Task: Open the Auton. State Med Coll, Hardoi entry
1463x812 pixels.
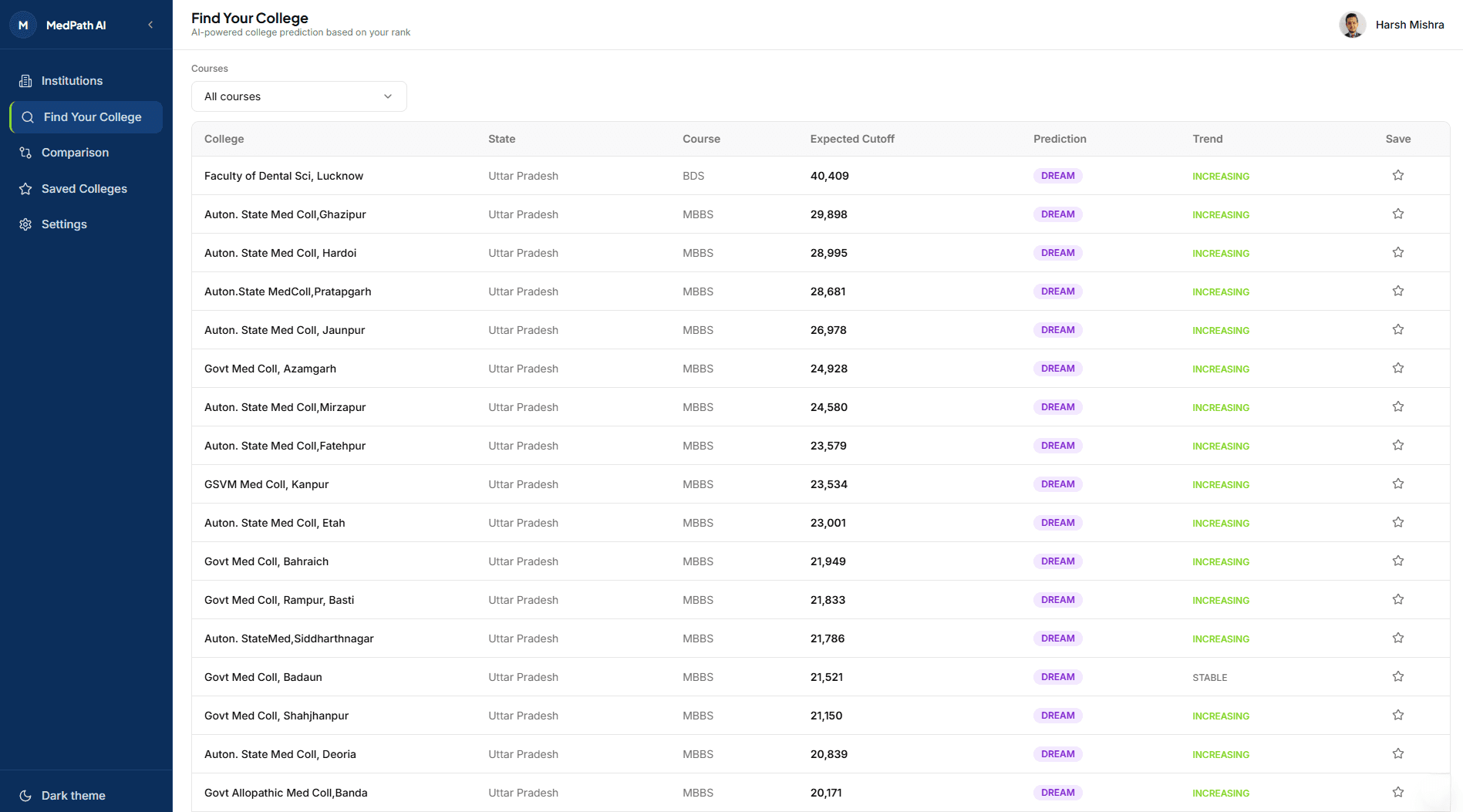Action: [280, 253]
